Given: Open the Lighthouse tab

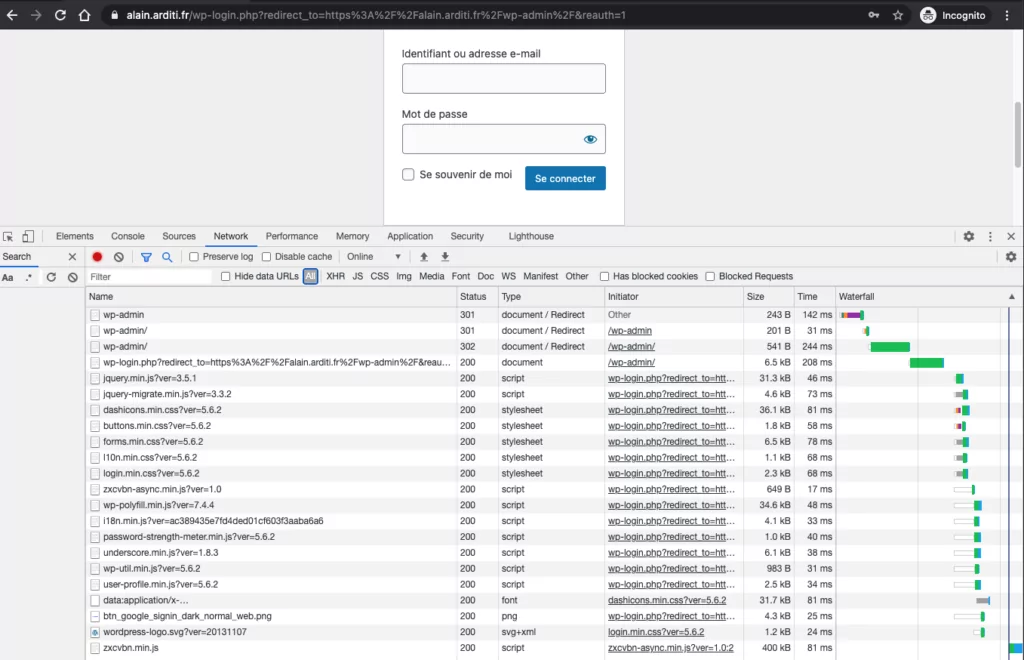Looking at the screenshot, I should pyautogui.click(x=530, y=237).
